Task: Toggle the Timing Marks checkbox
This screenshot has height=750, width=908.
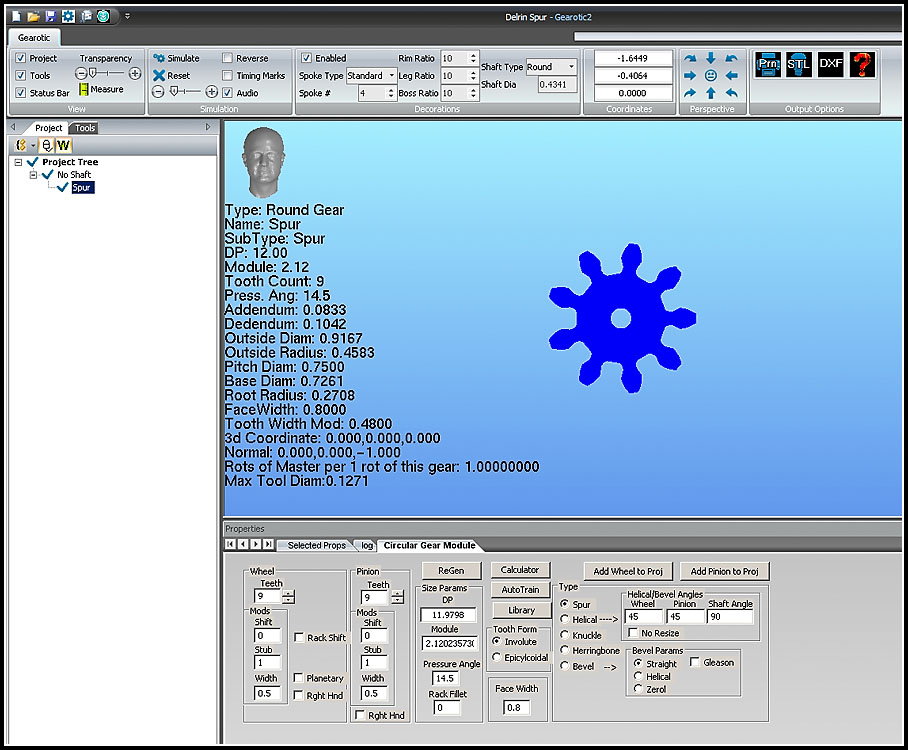Action: (x=228, y=76)
